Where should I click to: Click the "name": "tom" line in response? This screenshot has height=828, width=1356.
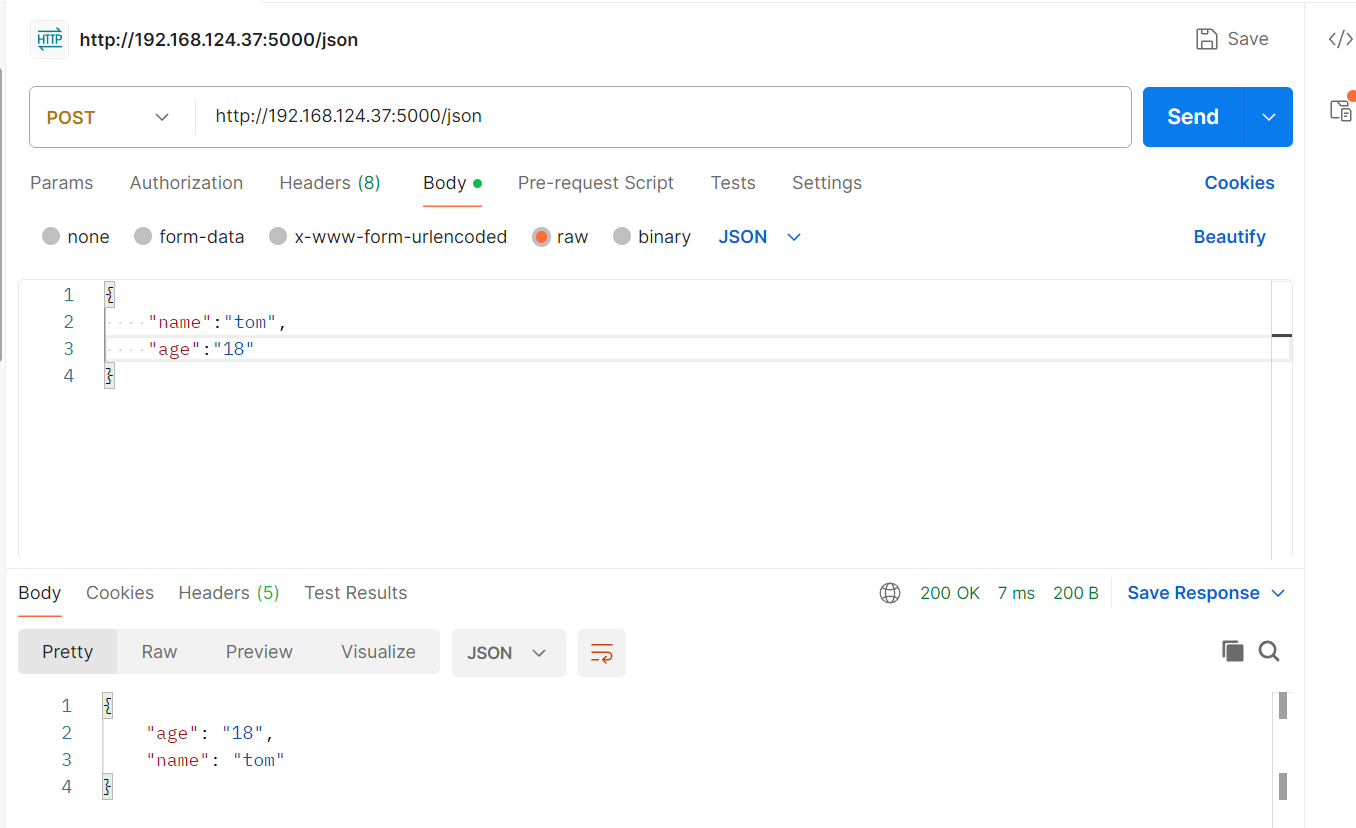coord(215,760)
